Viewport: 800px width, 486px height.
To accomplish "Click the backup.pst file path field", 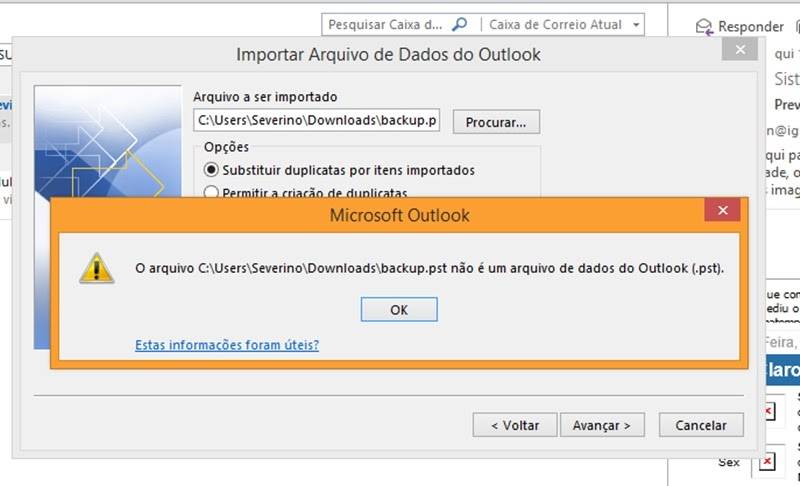I will 317,120.
